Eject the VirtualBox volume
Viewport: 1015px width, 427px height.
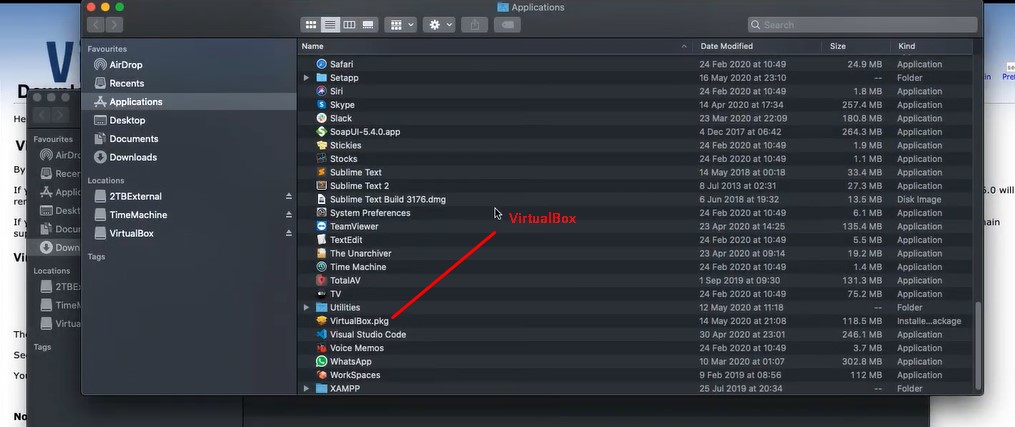tap(289, 234)
